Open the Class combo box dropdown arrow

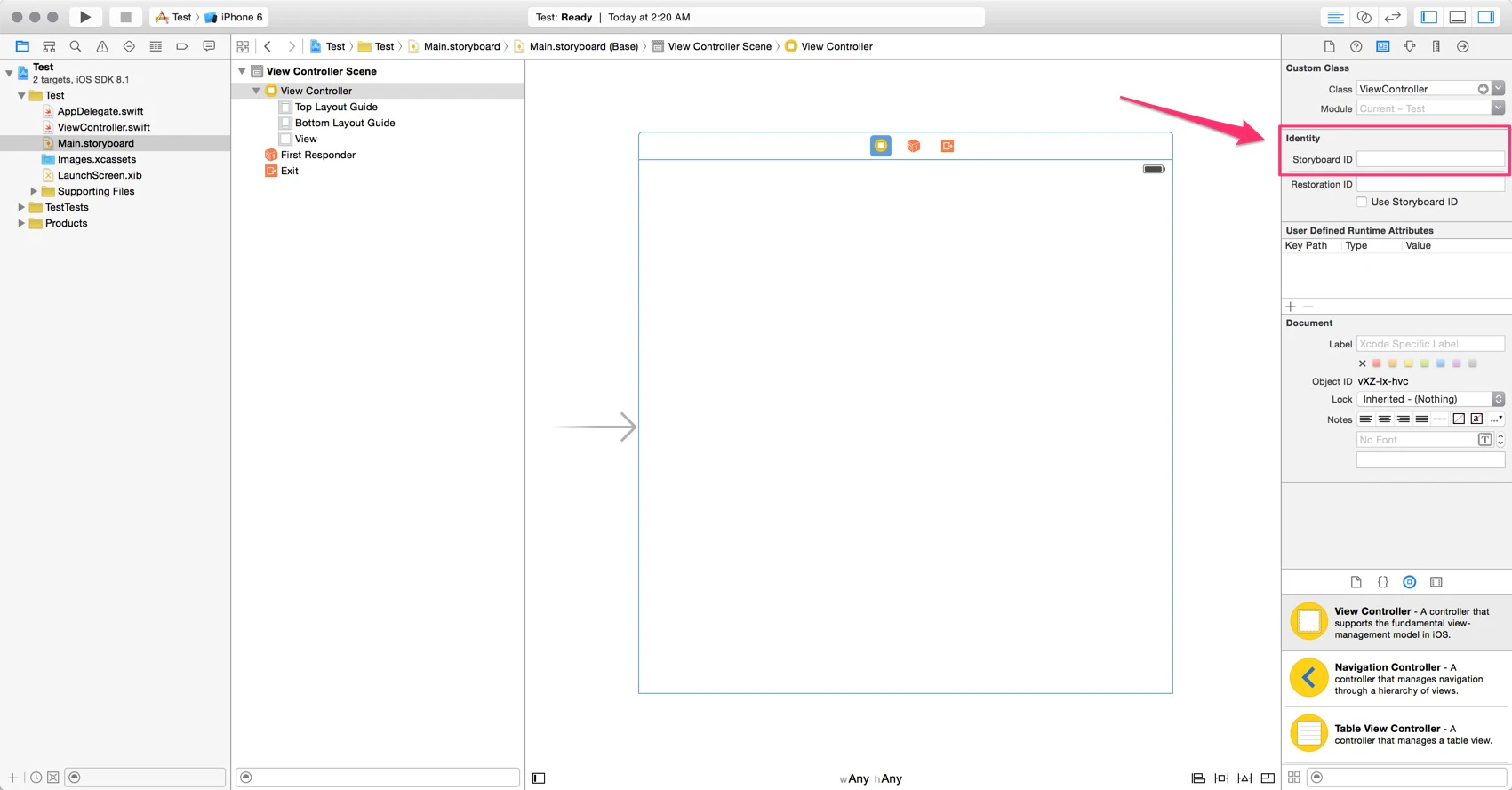coord(1499,89)
